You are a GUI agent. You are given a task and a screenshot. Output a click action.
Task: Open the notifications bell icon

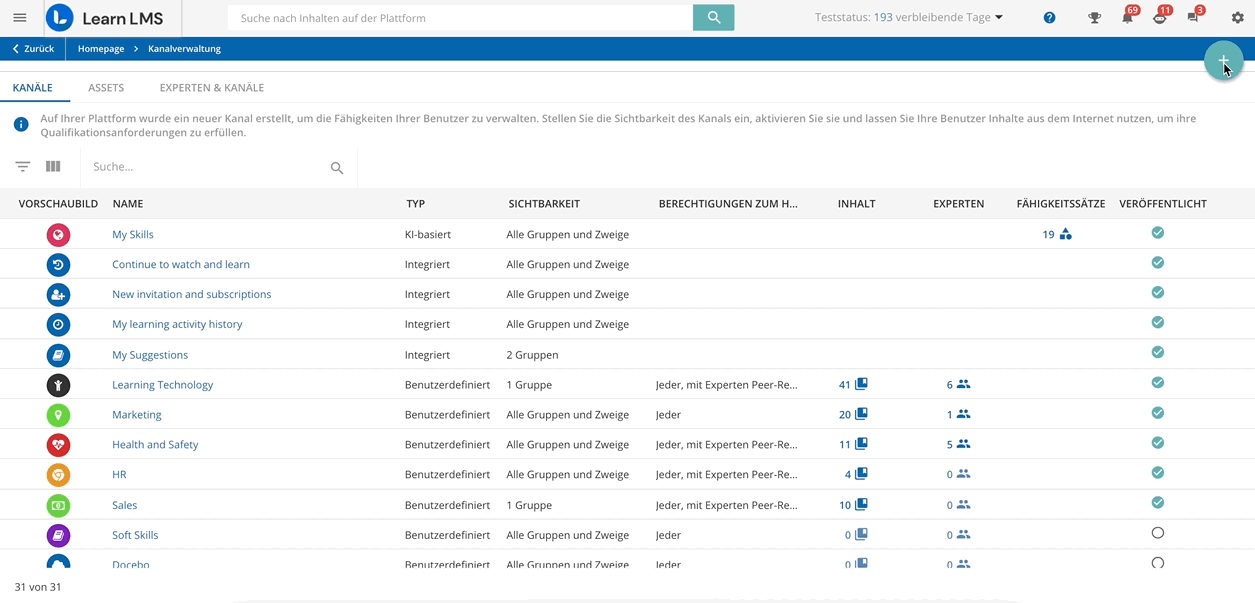[x=1127, y=18]
